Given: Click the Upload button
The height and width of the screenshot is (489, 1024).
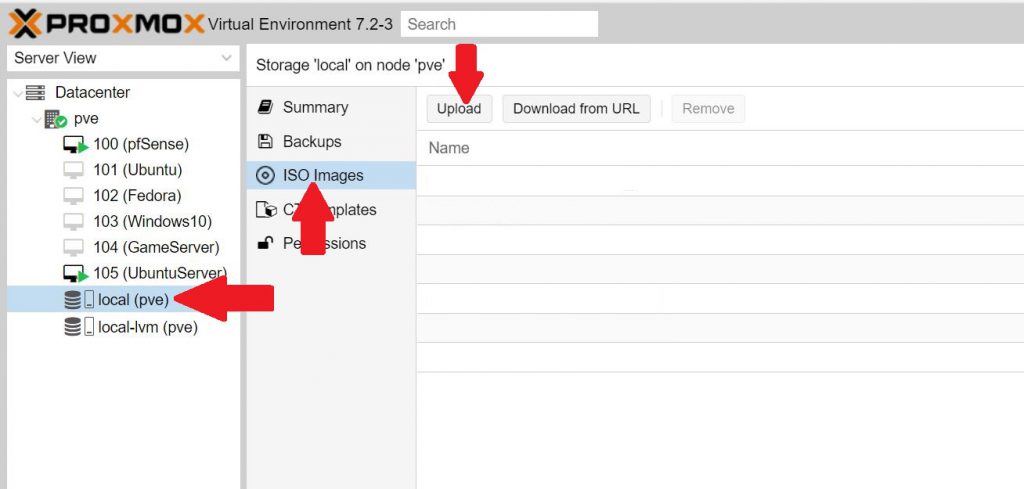Looking at the screenshot, I should [459, 108].
